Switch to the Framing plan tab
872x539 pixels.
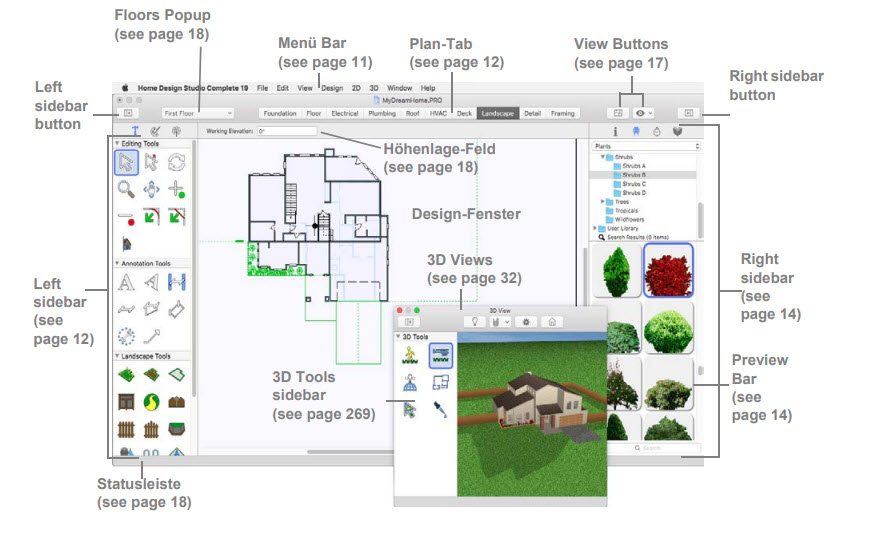(x=563, y=113)
